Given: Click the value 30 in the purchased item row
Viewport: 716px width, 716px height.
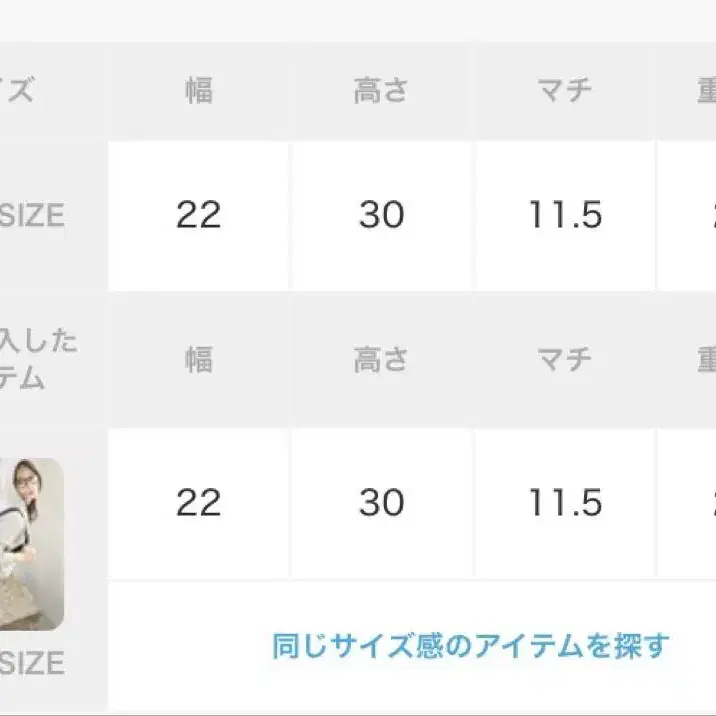Looking at the screenshot, I should [381, 503].
